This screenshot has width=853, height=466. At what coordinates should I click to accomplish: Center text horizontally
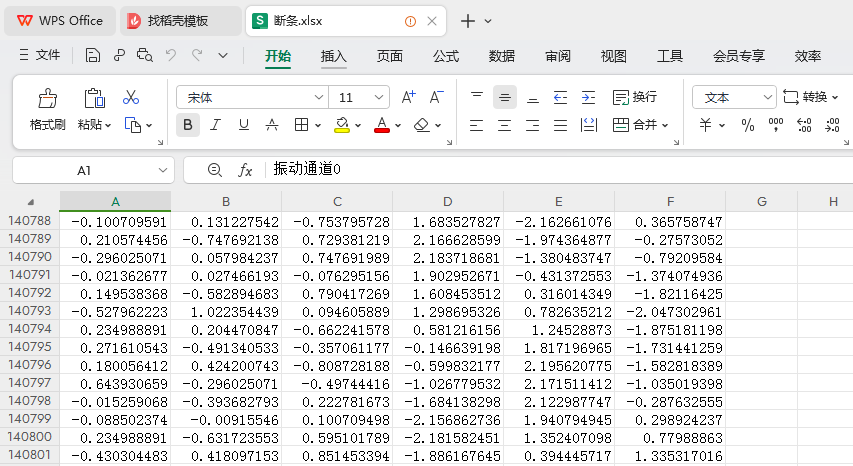point(505,125)
